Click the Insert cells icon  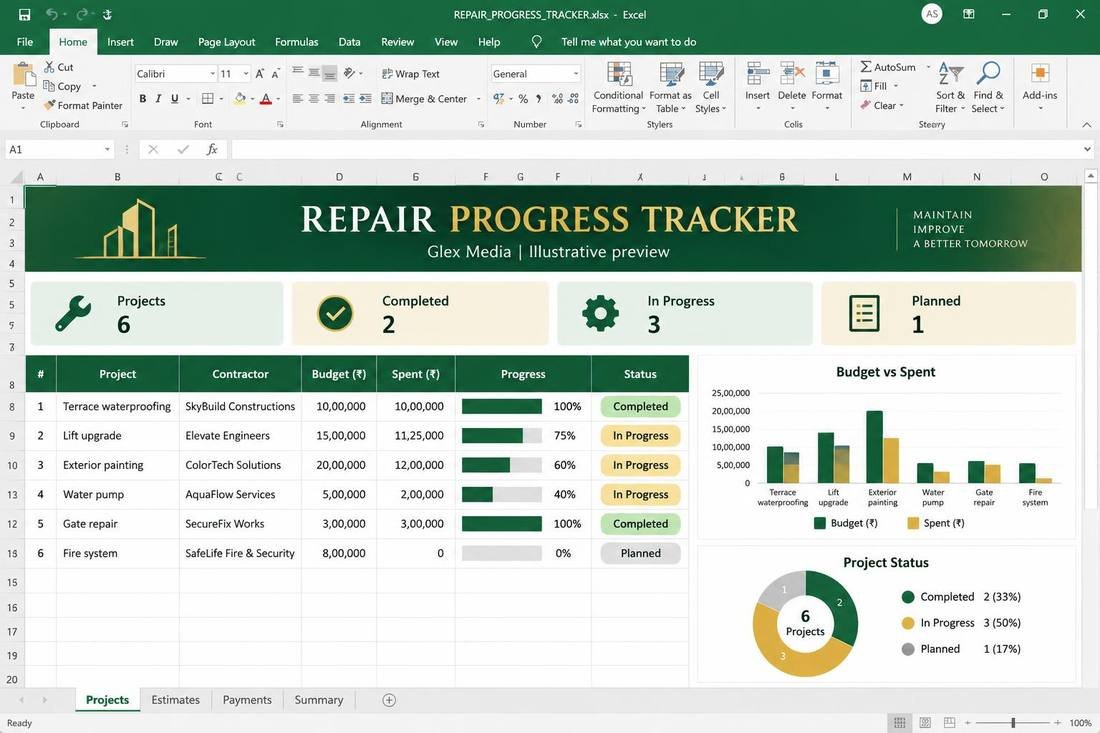coord(758,74)
